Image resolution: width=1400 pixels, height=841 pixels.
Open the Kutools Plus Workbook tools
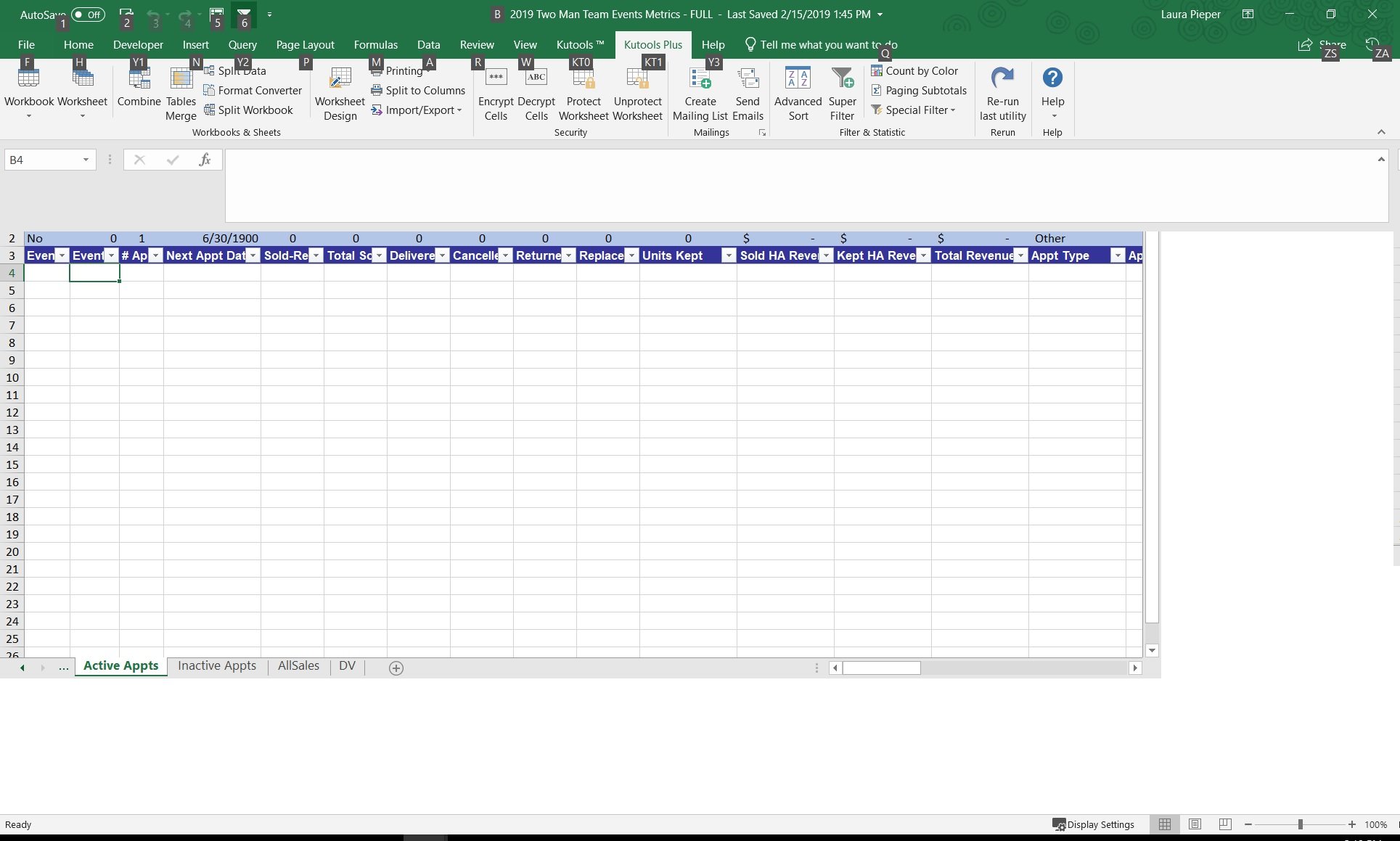[29, 92]
